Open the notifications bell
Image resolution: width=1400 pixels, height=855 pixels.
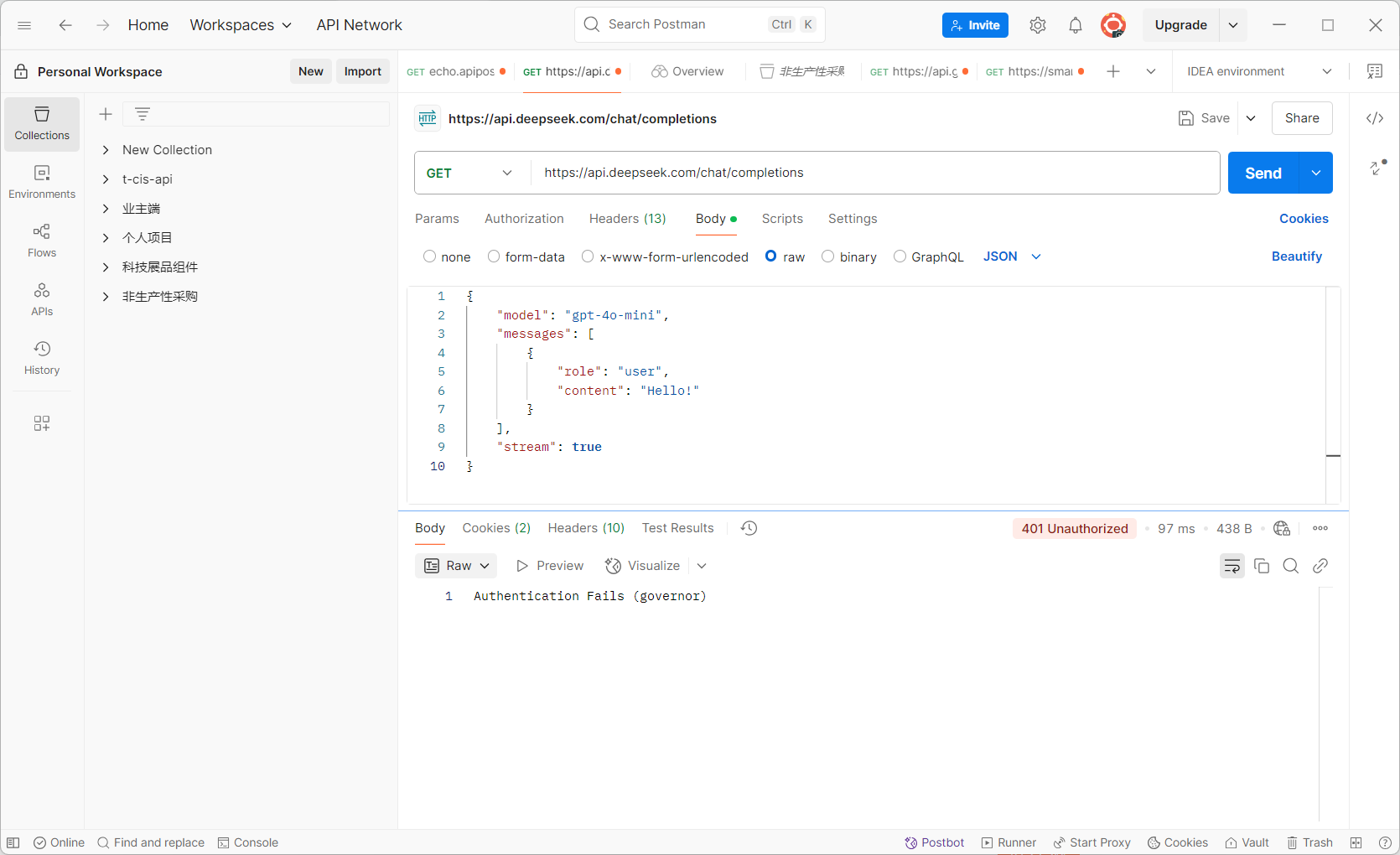(1076, 25)
